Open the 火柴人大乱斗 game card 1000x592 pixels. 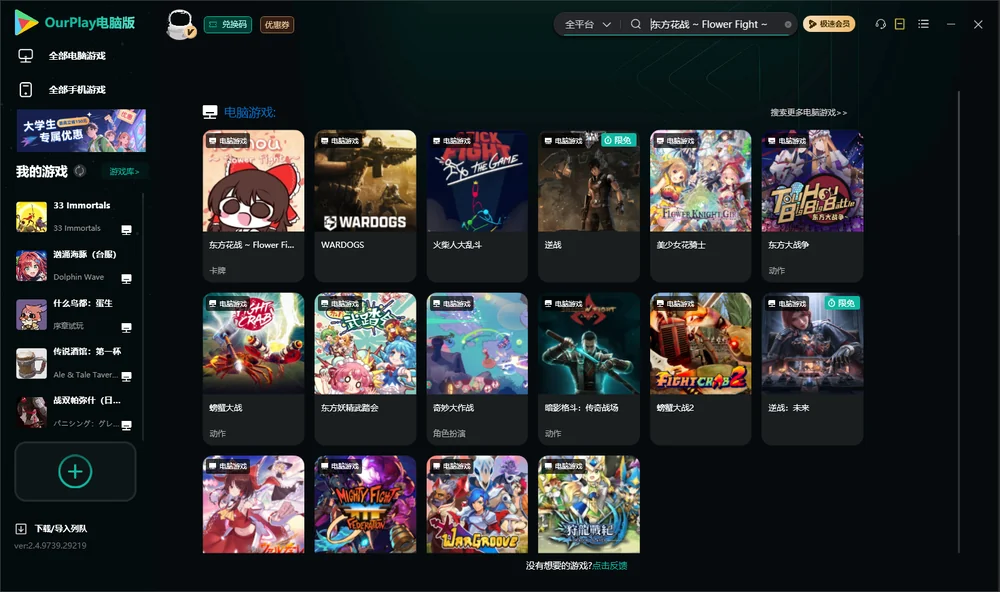(477, 205)
